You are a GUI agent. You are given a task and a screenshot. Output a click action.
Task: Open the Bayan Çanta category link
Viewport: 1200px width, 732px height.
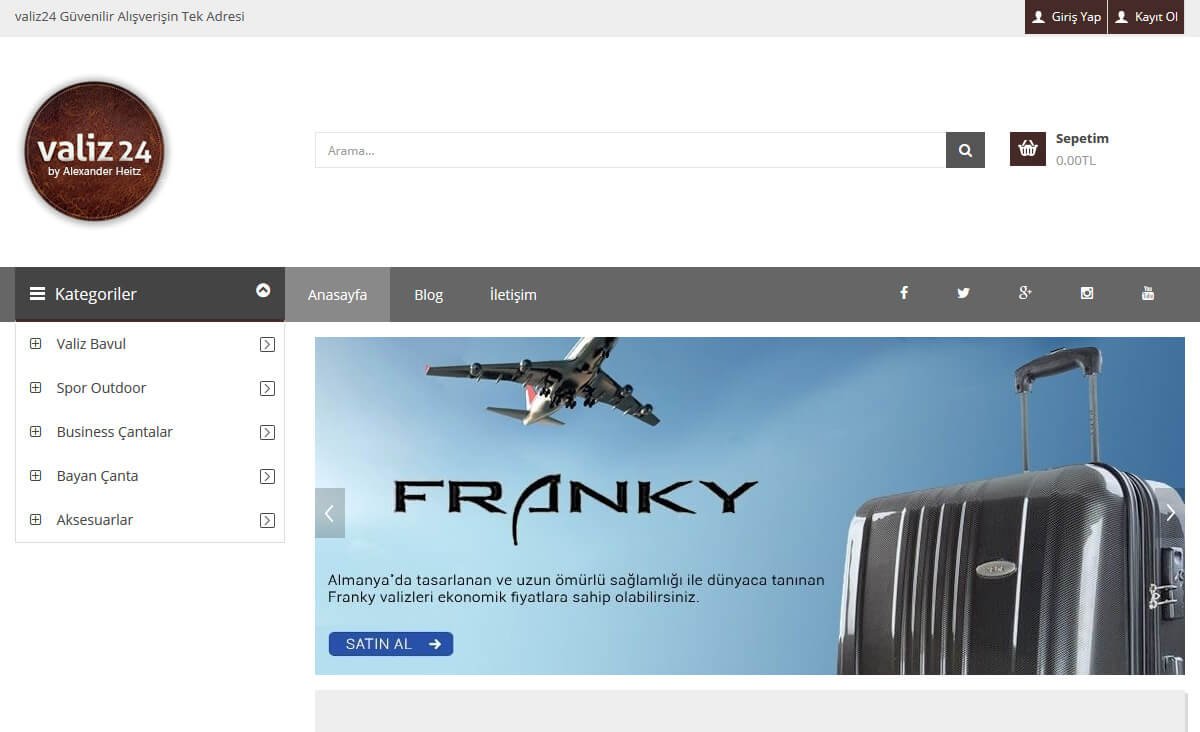click(97, 476)
